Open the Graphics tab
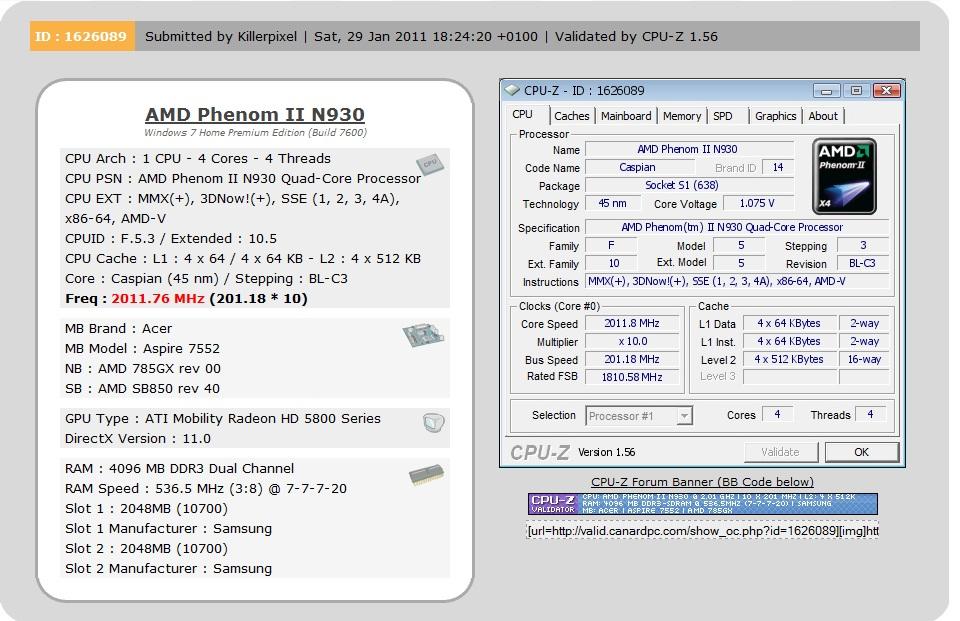 775,116
